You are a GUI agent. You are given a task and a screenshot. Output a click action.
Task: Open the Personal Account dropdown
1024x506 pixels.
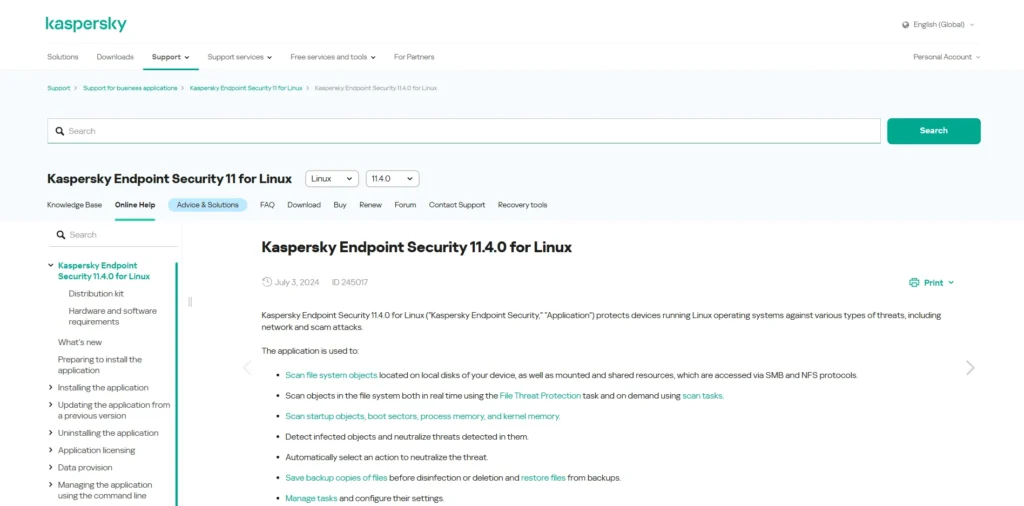pyautogui.click(x=946, y=57)
